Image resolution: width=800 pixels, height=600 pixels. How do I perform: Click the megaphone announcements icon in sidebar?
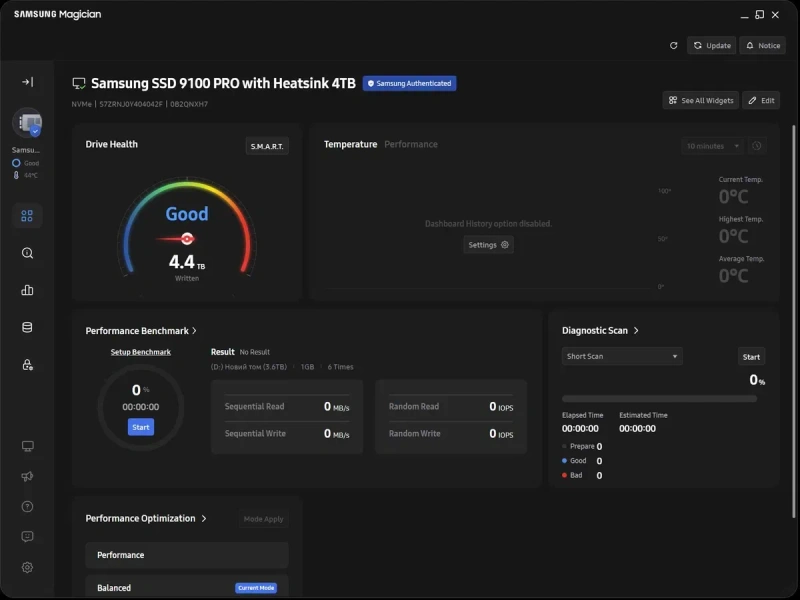coord(28,476)
